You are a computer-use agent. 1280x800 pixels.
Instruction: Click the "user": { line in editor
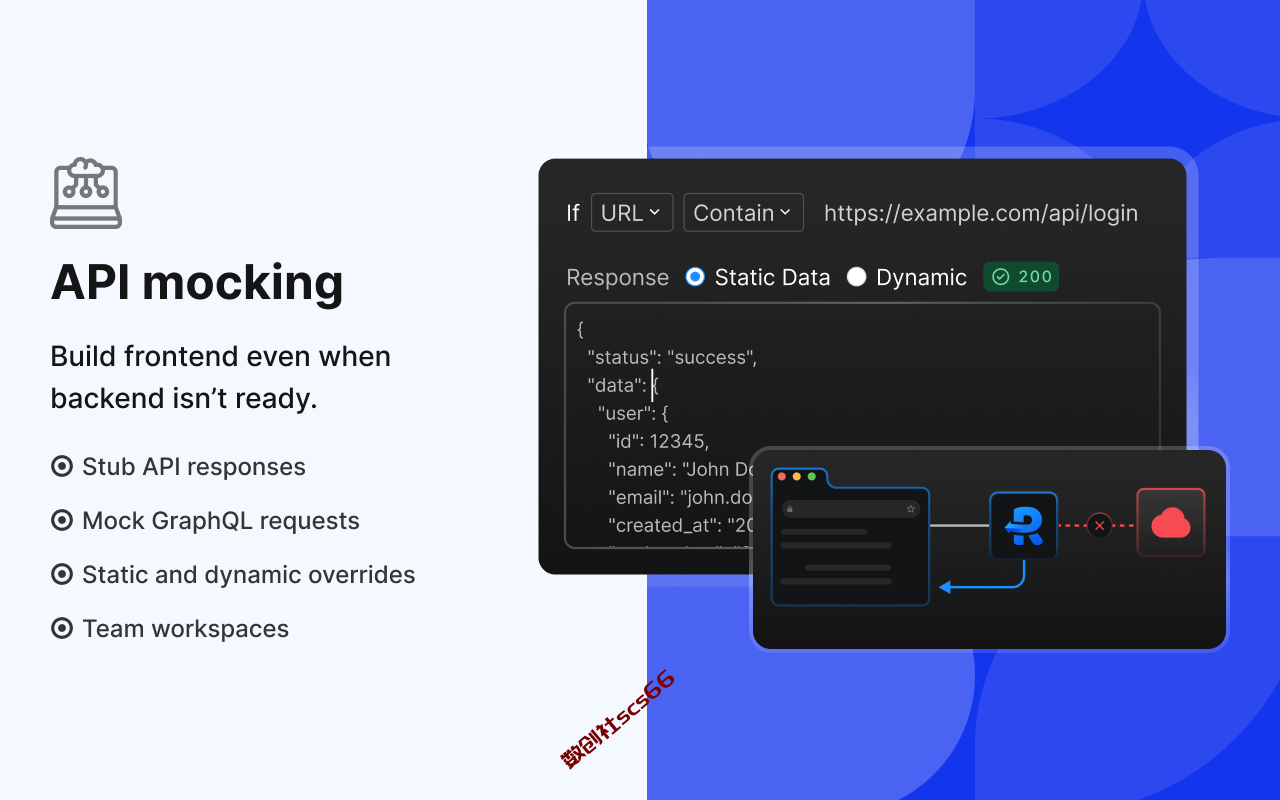click(633, 413)
